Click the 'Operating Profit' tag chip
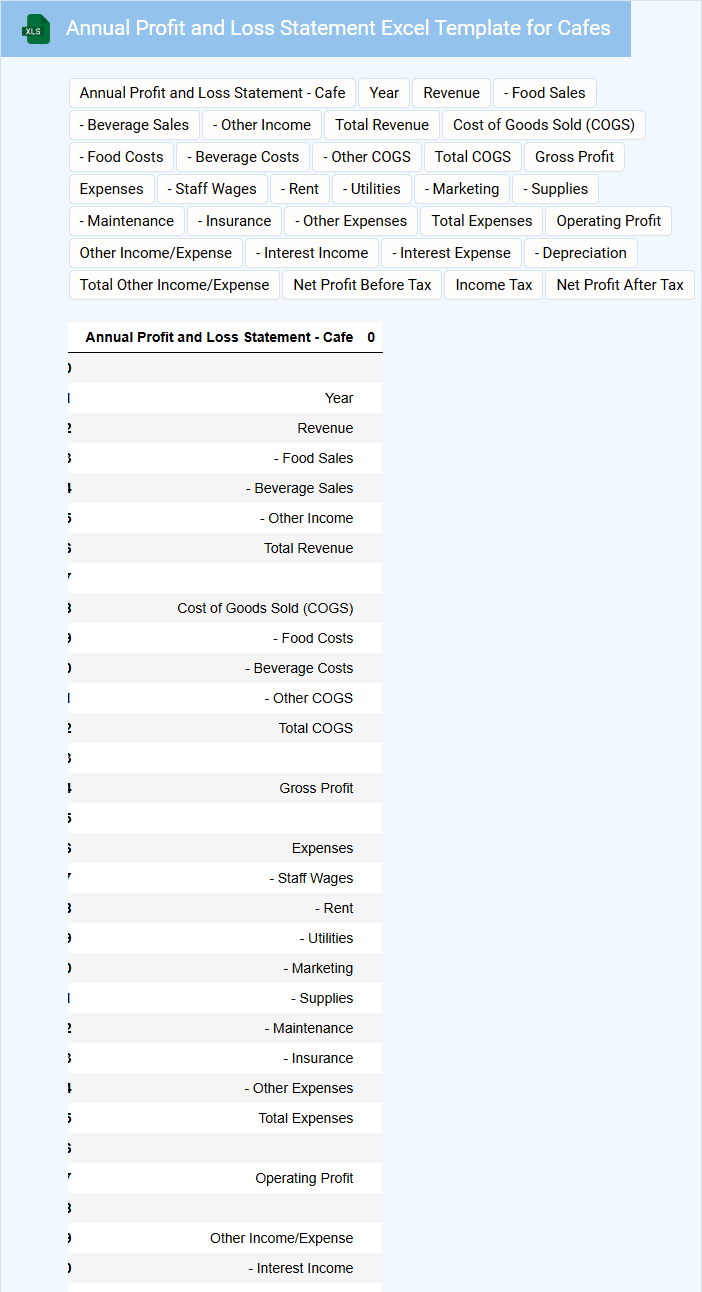Image resolution: width=702 pixels, height=1292 pixels. (609, 221)
